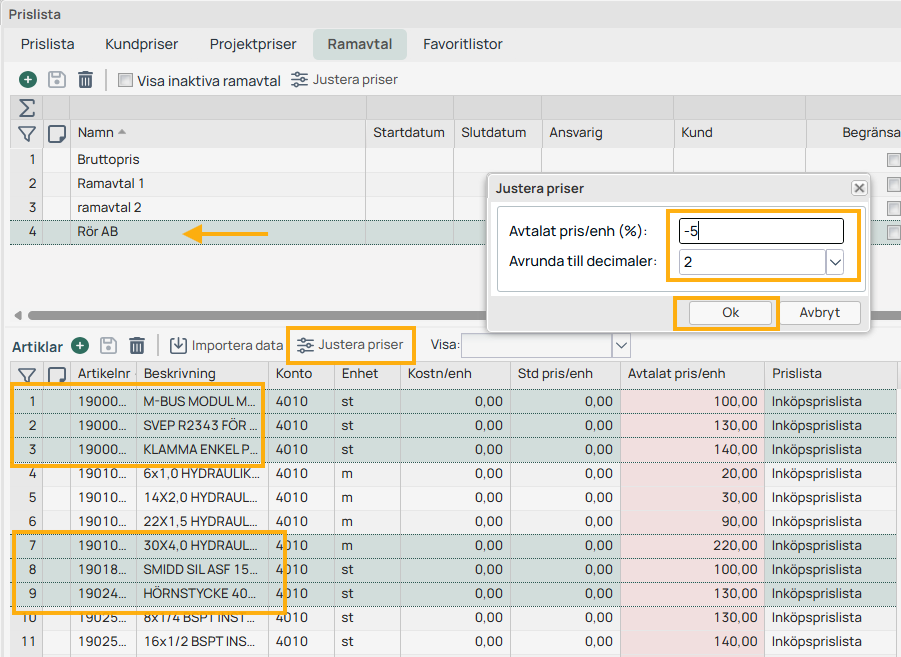Open Avrunda till decimaler dropdown
Image resolution: width=901 pixels, height=657 pixels.
(x=836, y=262)
